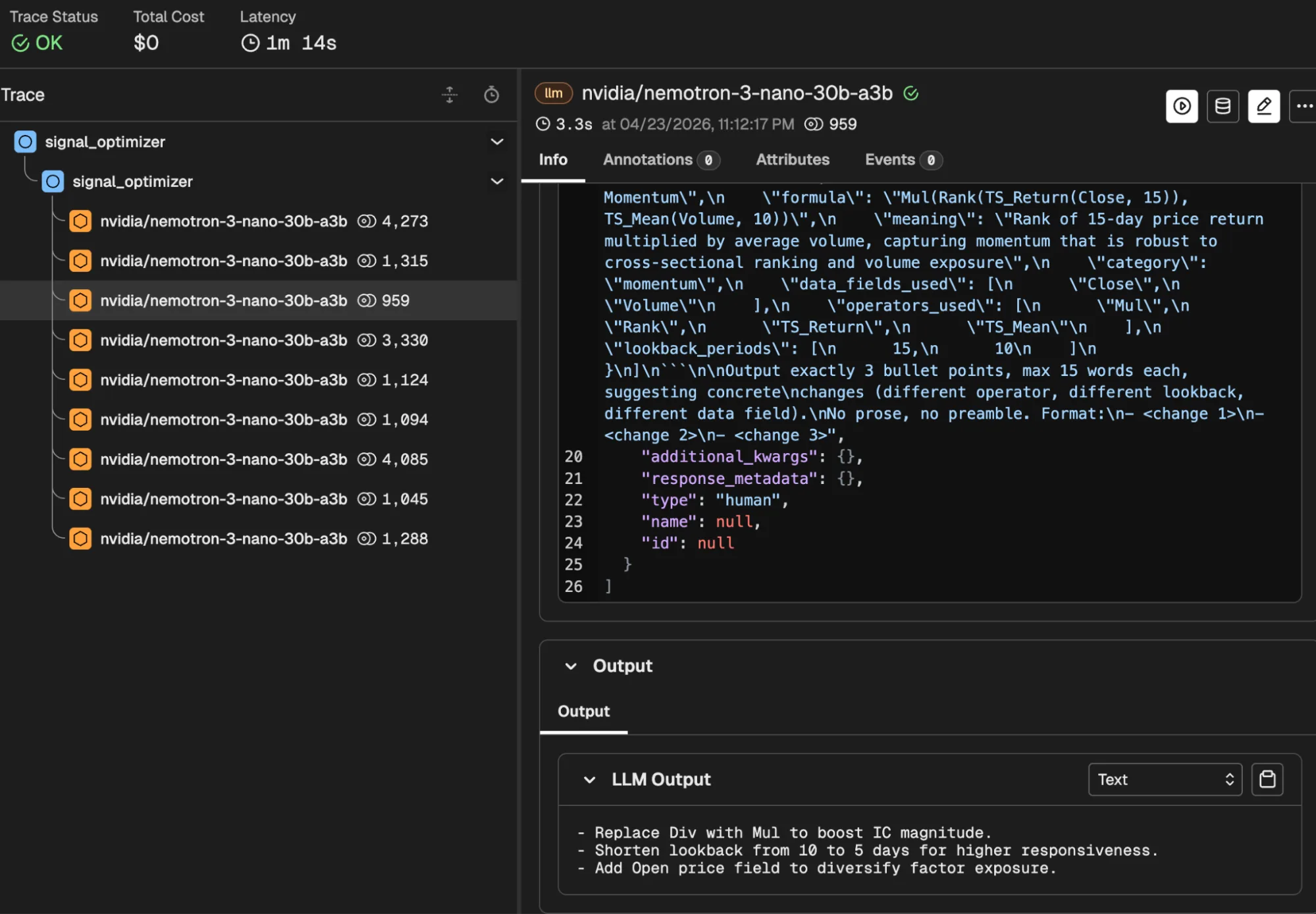The width and height of the screenshot is (1316, 914).
Task: Click the "response_metadata" JSON line
Action: [x=751, y=479]
